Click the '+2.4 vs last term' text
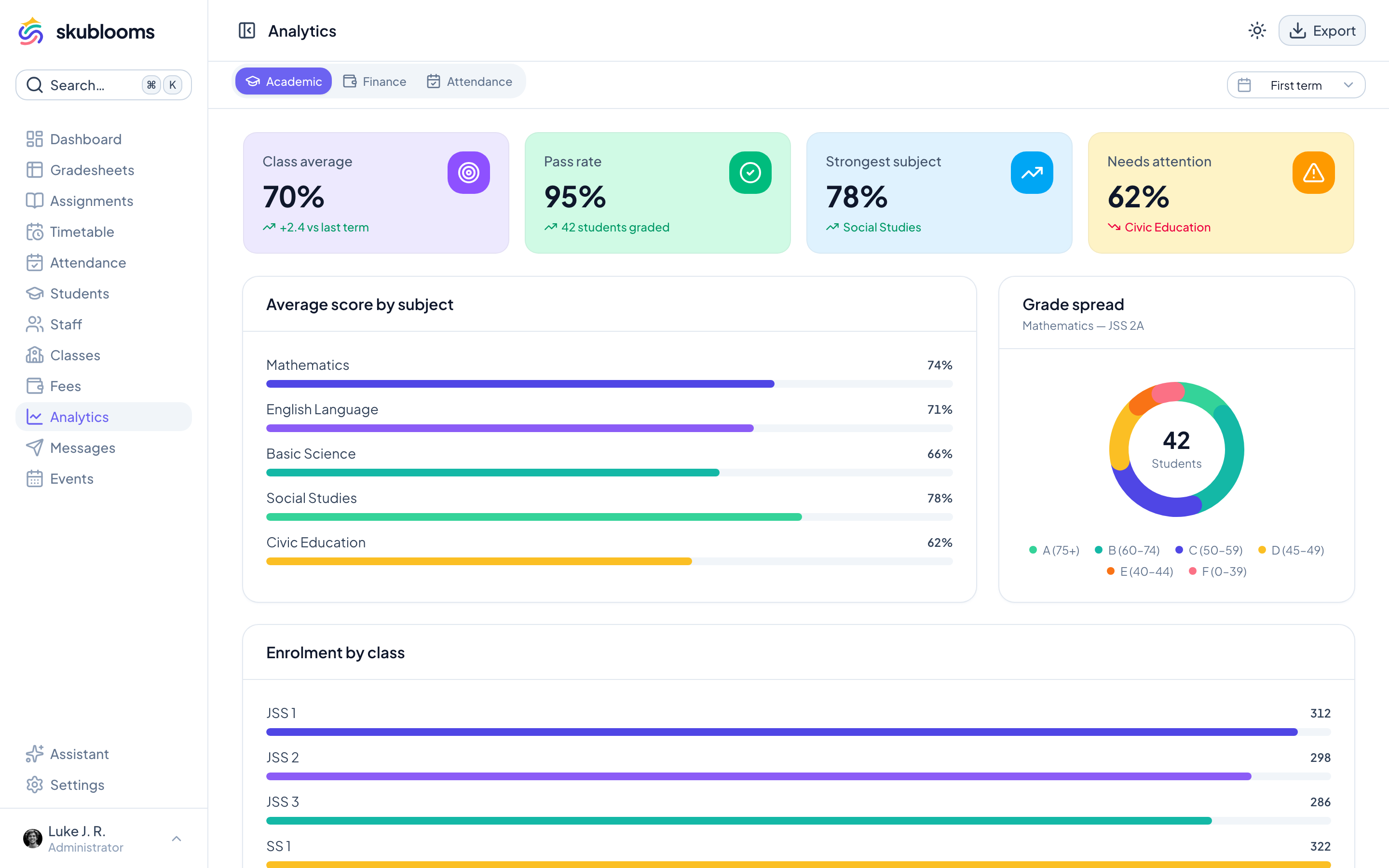The height and width of the screenshot is (868, 1389). tap(324, 227)
